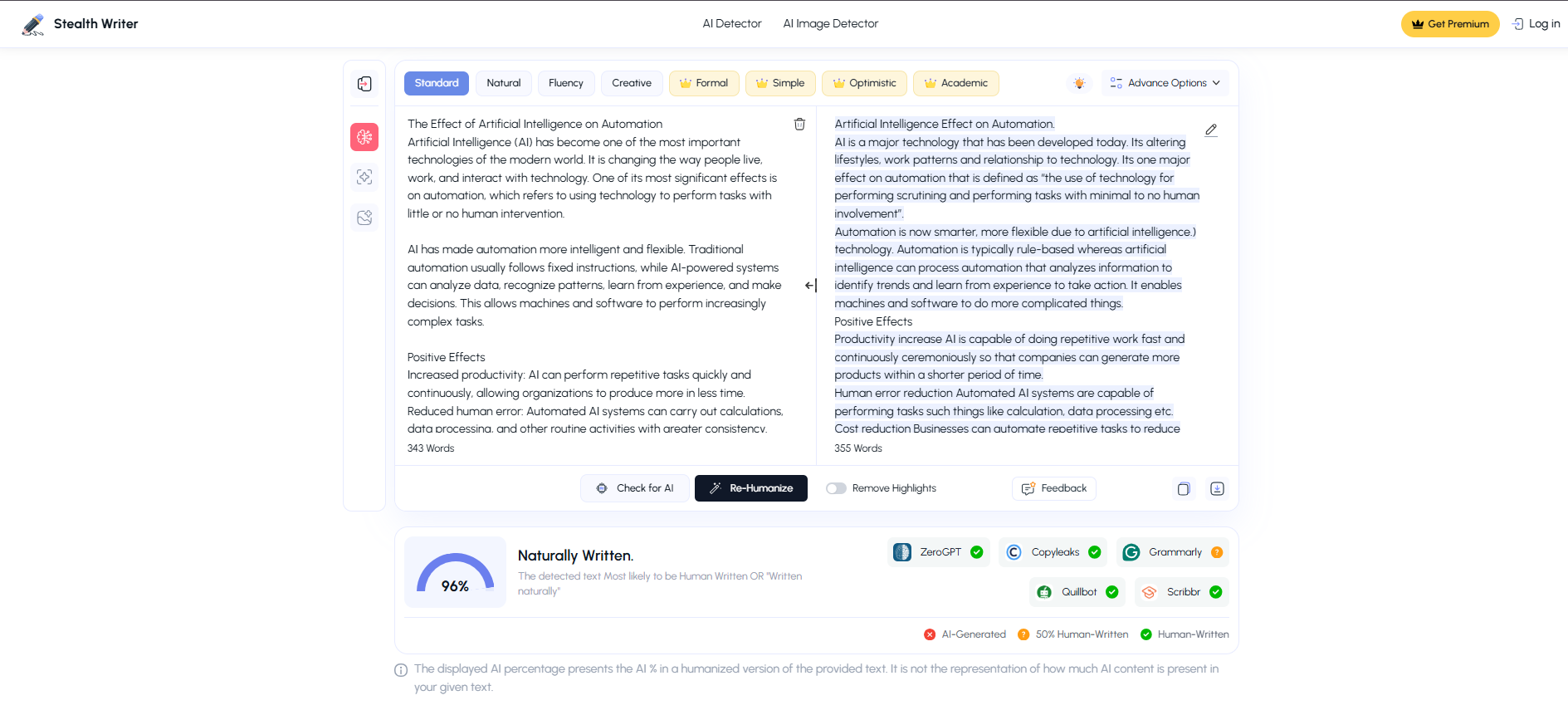Viewport: 1568px width, 705px height.
Task: Click the Scribbr detector badge
Action: pyautogui.click(x=1182, y=592)
